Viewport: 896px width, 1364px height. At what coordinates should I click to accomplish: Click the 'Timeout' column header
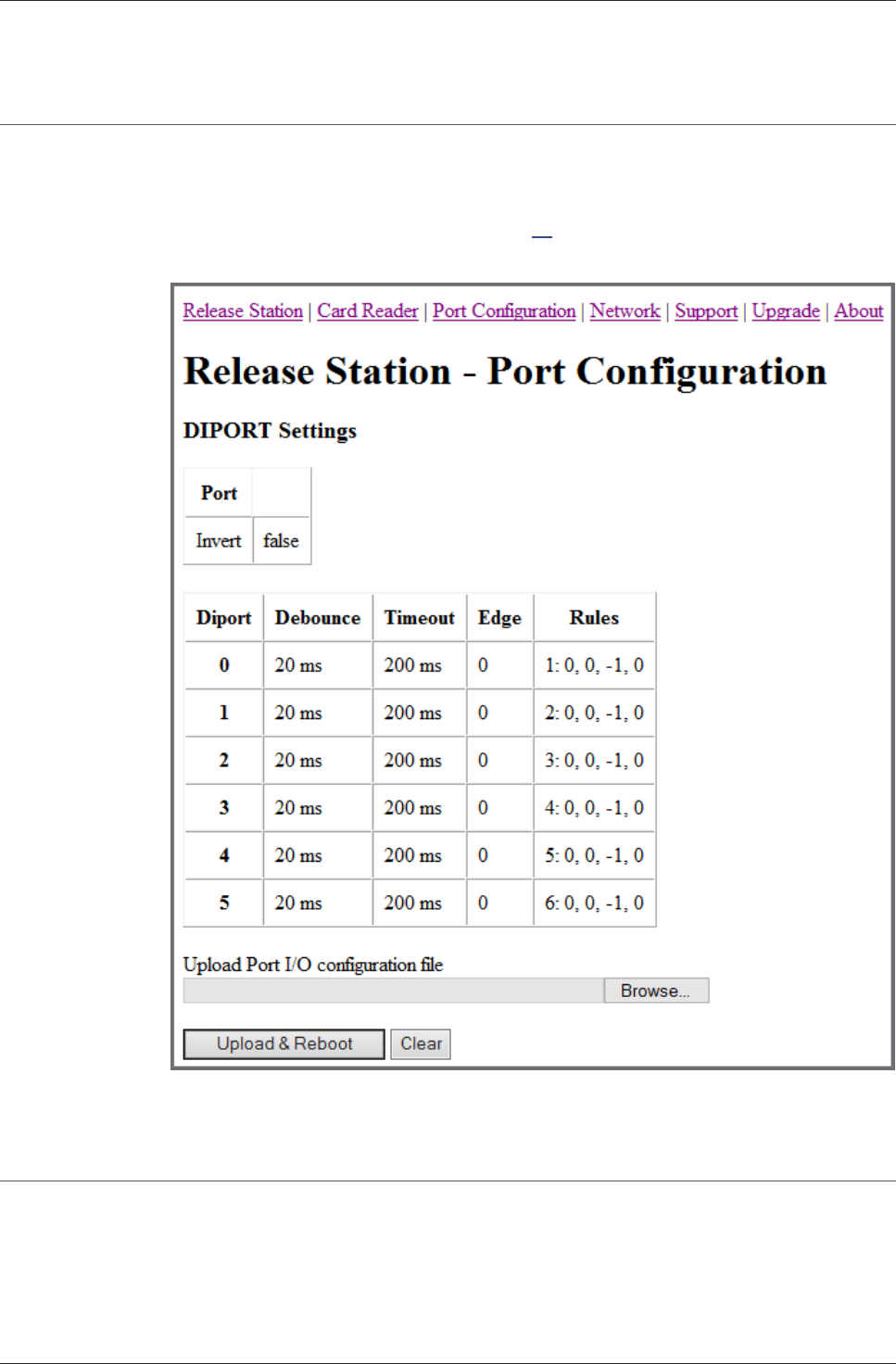tap(420, 618)
